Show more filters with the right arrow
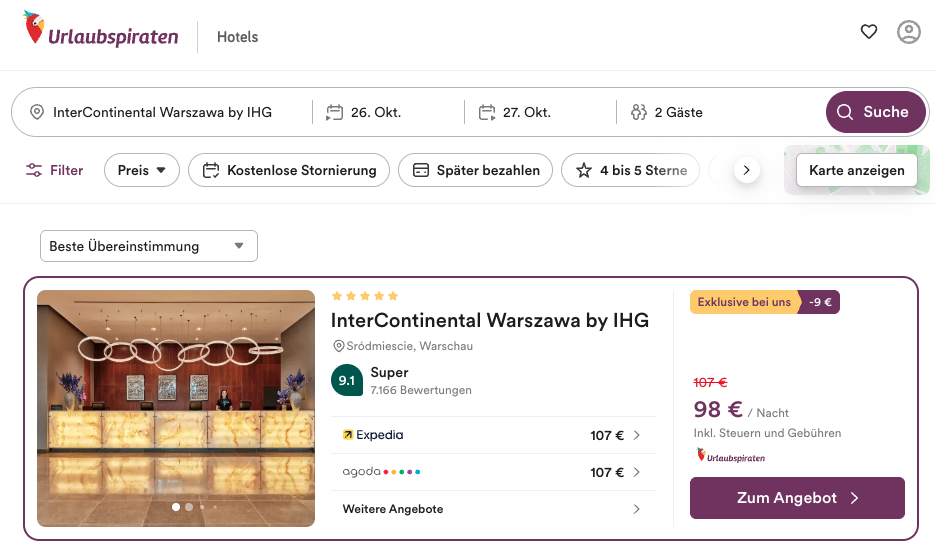Screen dimensions: 935x557 coord(747,170)
